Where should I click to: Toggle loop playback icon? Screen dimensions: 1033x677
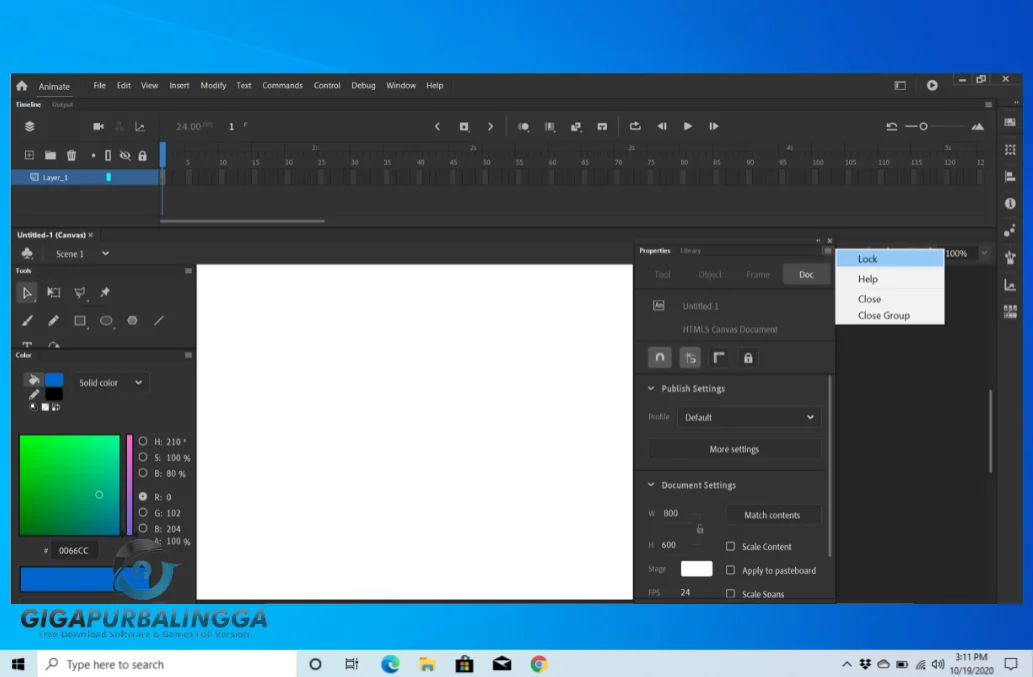(635, 126)
